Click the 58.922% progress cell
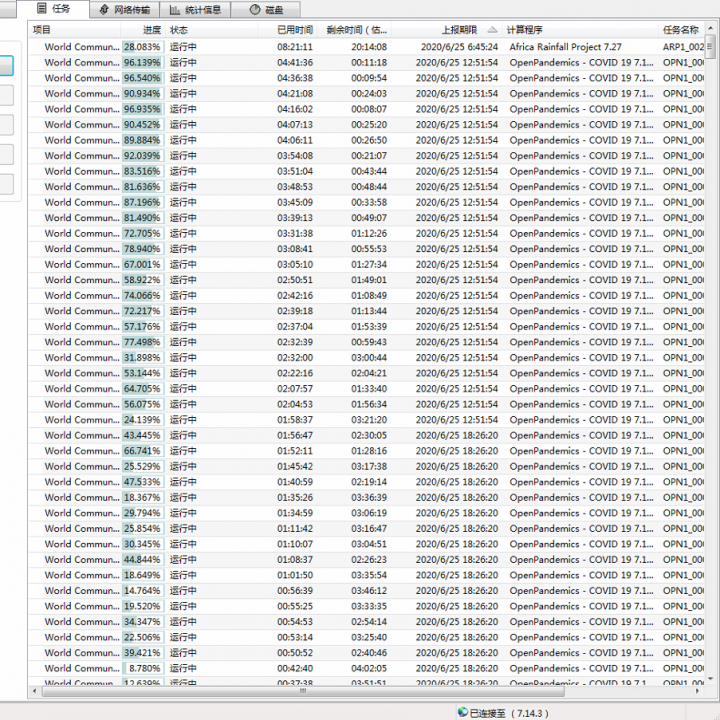The height and width of the screenshot is (720, 720). coord(143,280)
